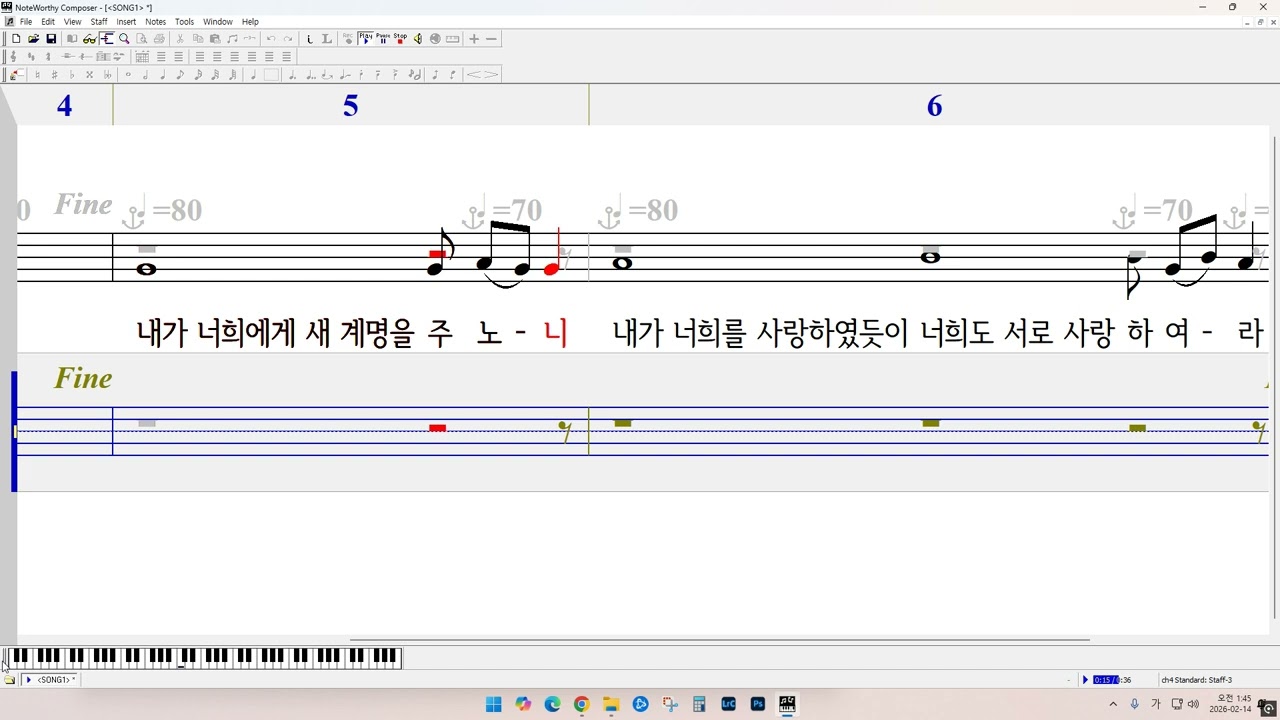Screen dimensions: 1280x720
Task: Open the lyrics 'L' editor icon
Action: [x=326, y=39]
